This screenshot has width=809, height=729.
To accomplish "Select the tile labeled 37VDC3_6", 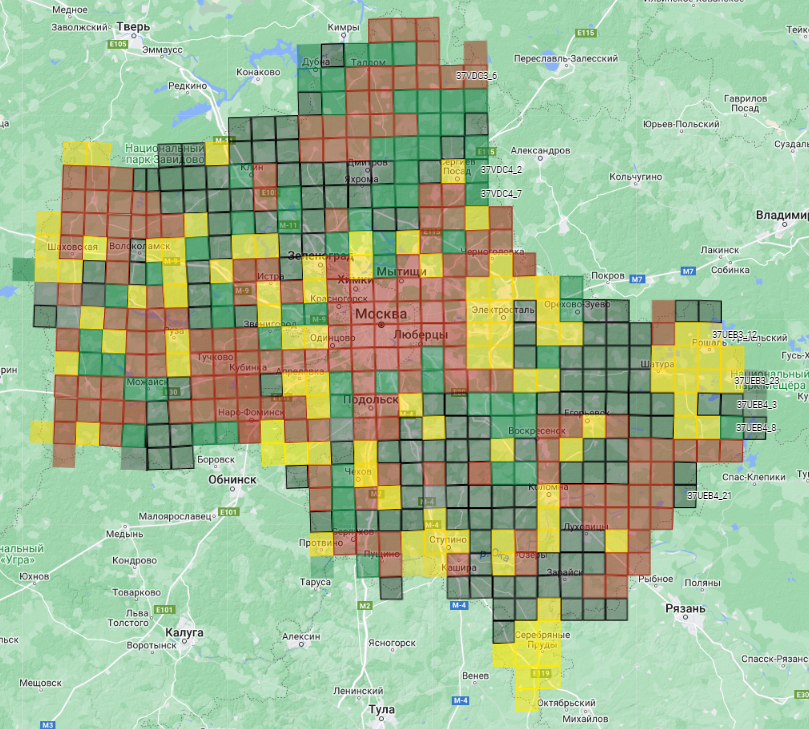I will coord(476,76).
